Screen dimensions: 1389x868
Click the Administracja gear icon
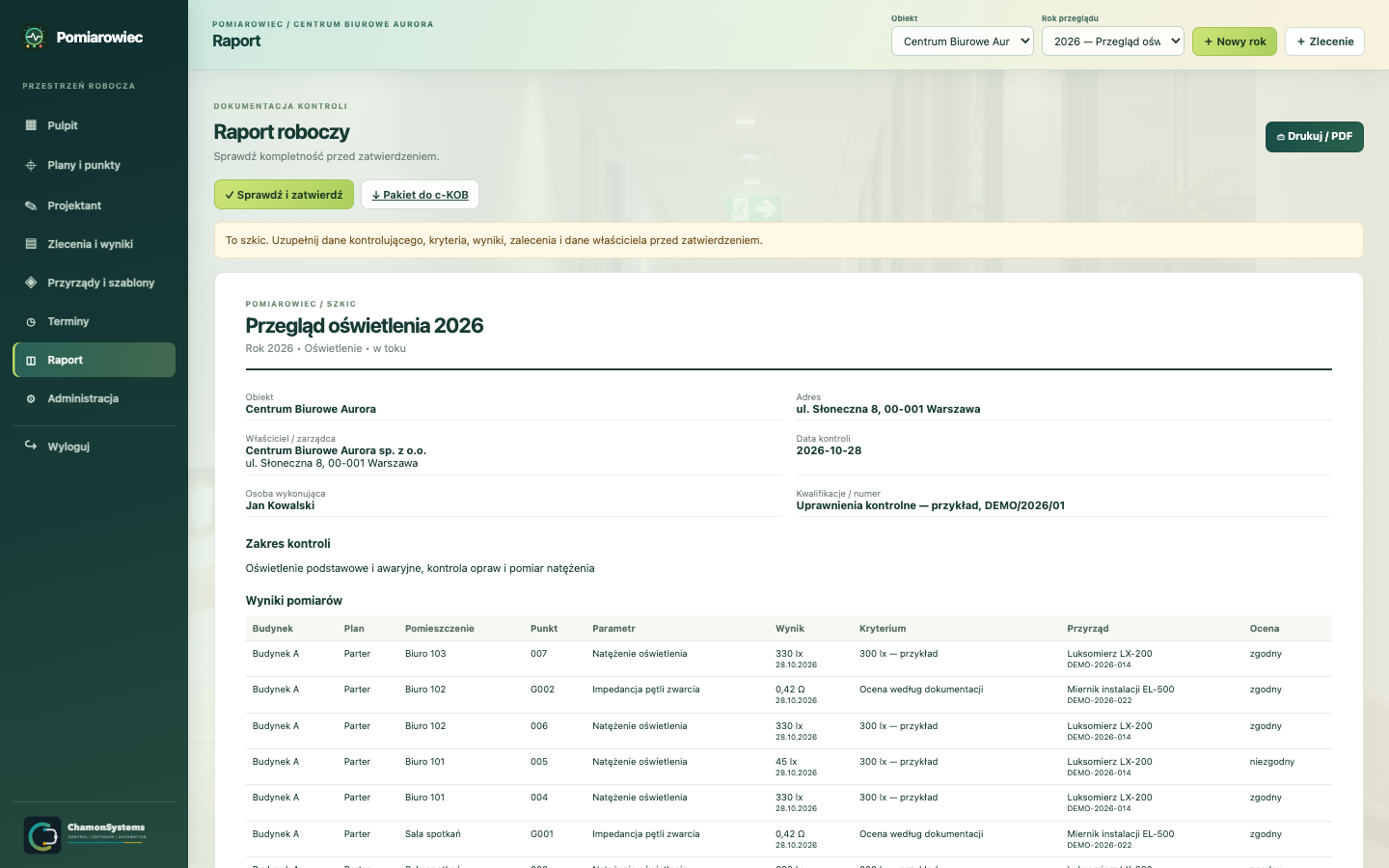(31, 398)
